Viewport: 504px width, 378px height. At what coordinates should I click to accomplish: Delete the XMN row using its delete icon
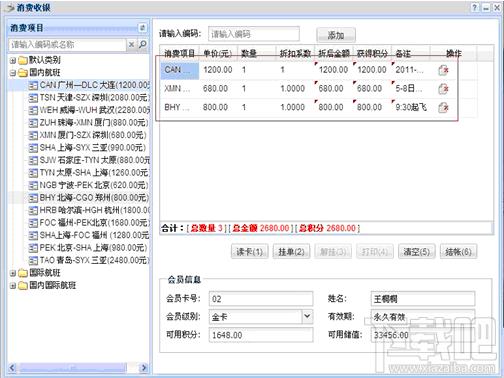pyautogui.click(x=443, y=89)
